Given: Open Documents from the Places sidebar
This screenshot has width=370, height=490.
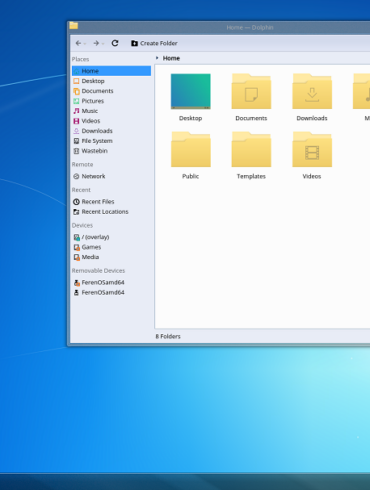Looking at the screenshot, I should pyautogui.click(x=111, y=91).
